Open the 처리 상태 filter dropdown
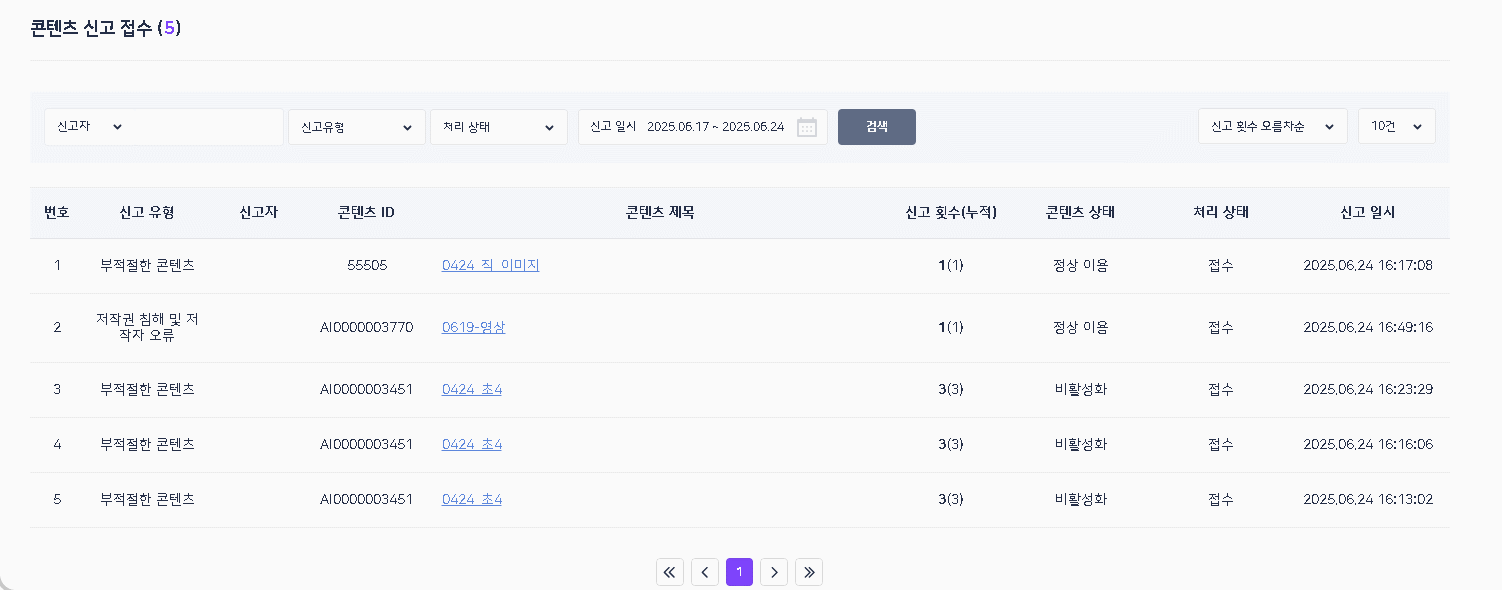Image resolution: width=1502 pixels, height=590 pixels. pos(498,127)
